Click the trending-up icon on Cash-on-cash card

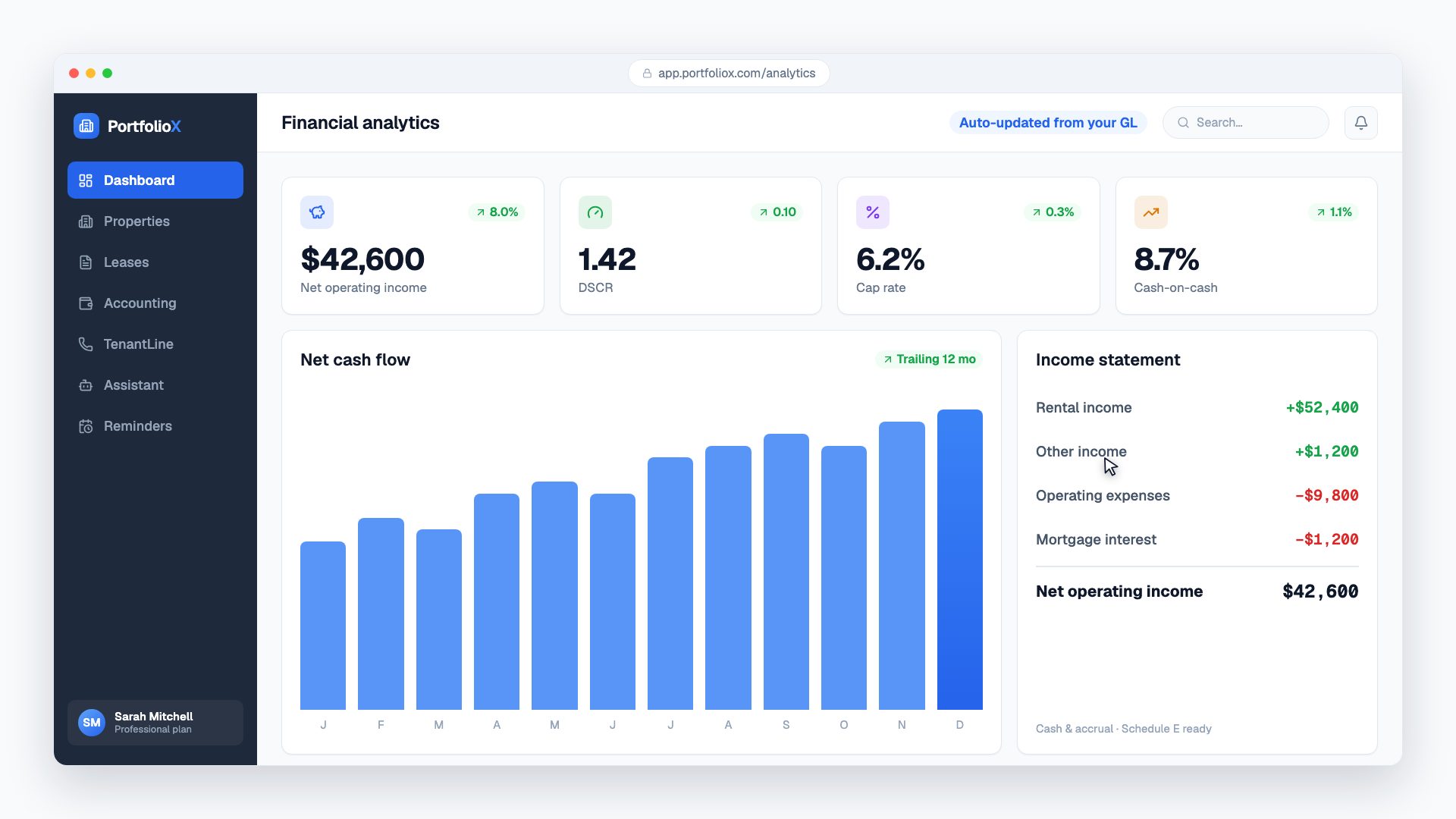pos(1151,212)
